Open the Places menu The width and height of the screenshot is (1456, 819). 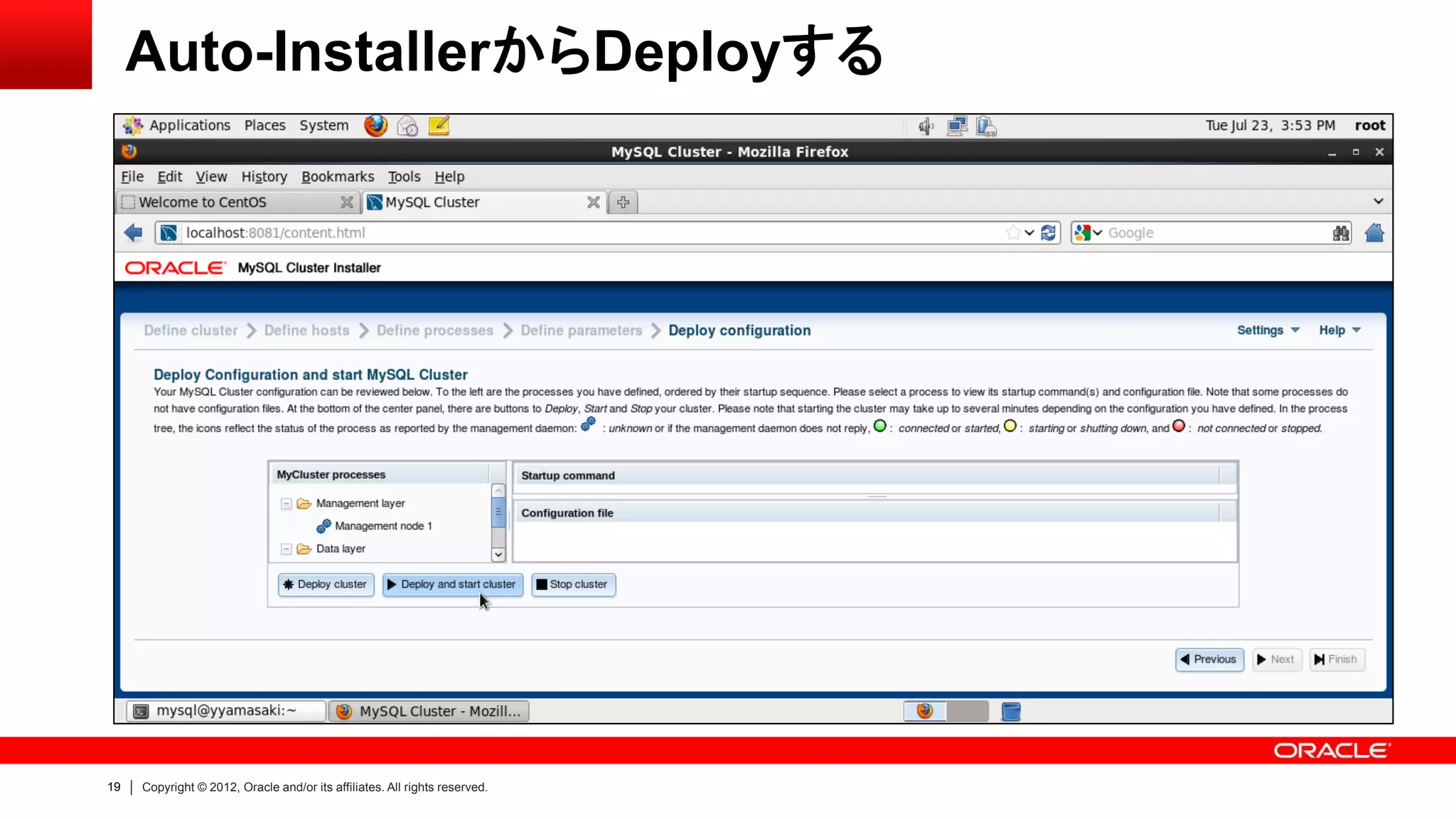[x=264, y=125]
